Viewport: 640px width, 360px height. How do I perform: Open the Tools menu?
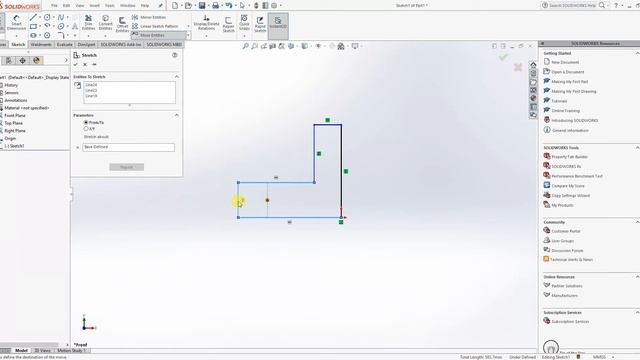point(110,6)
